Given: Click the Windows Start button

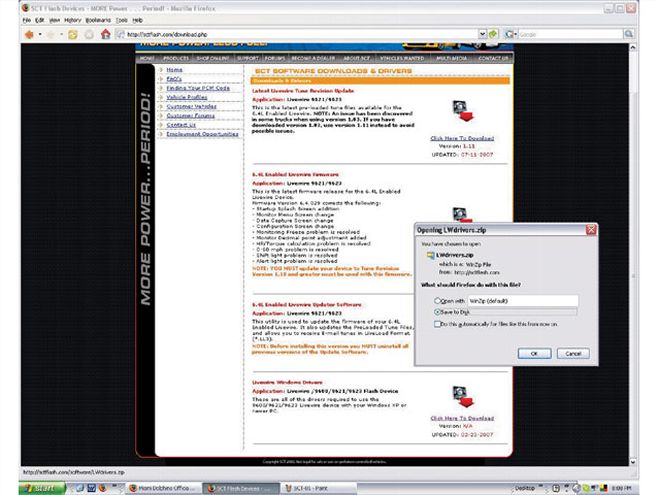Looking at the screenshot, I should (x=42, y=488).
